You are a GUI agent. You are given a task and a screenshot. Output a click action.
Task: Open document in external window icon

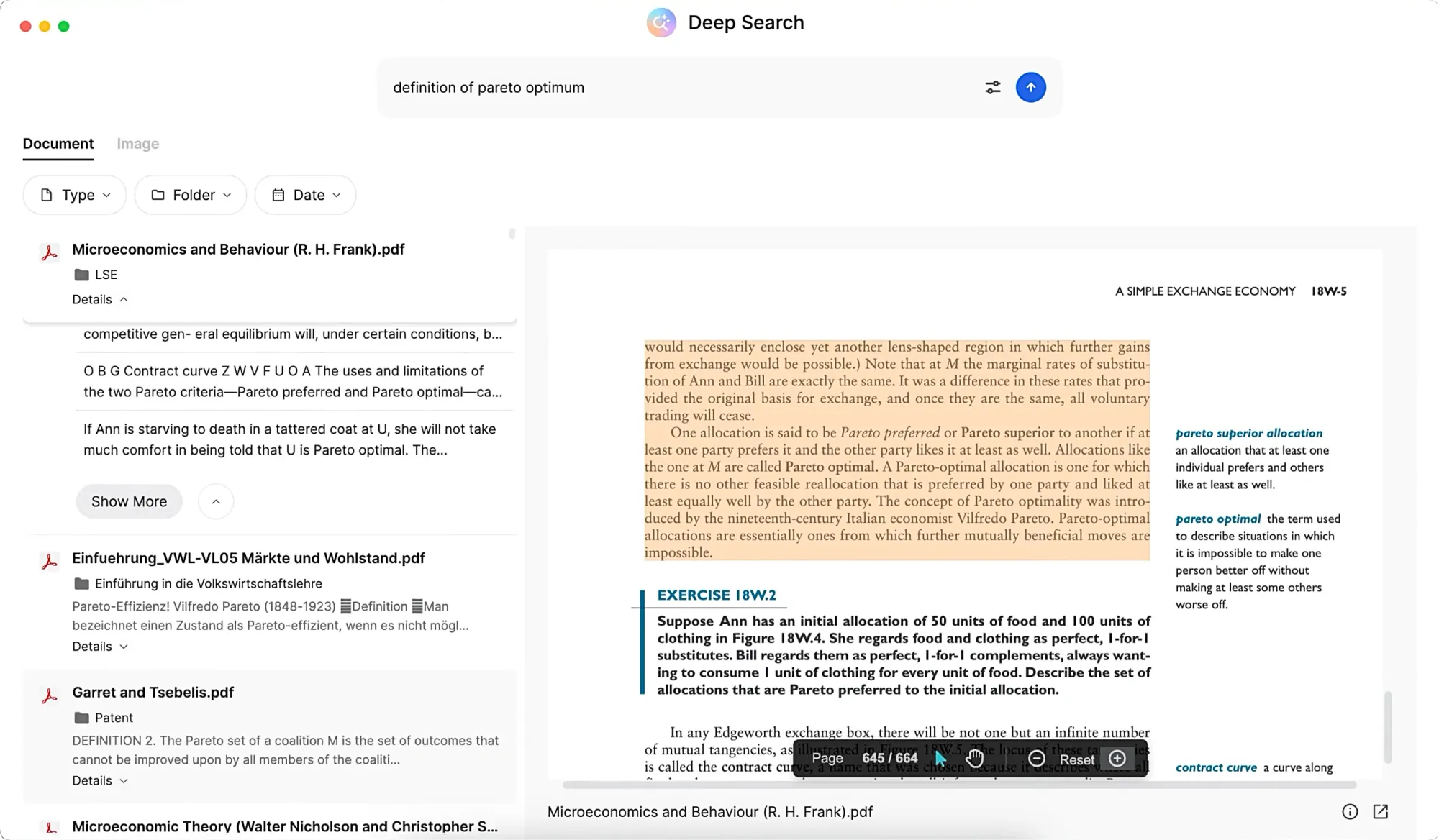[x=1380, y=812]
